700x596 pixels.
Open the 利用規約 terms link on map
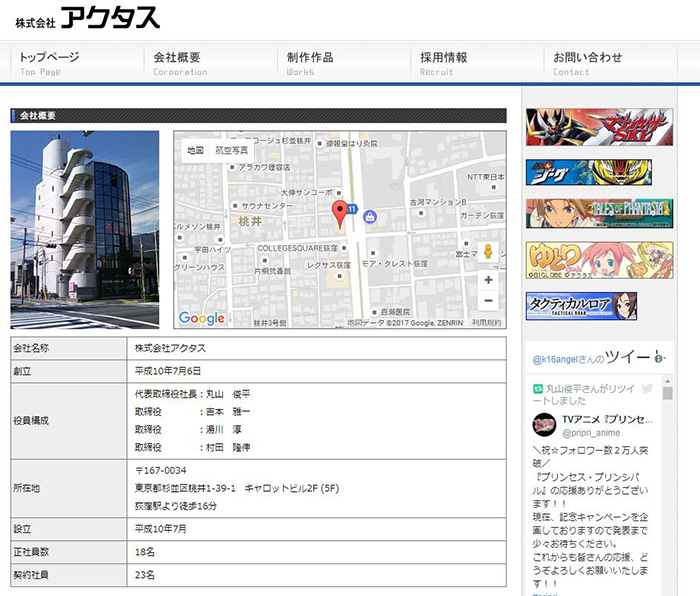486,323
